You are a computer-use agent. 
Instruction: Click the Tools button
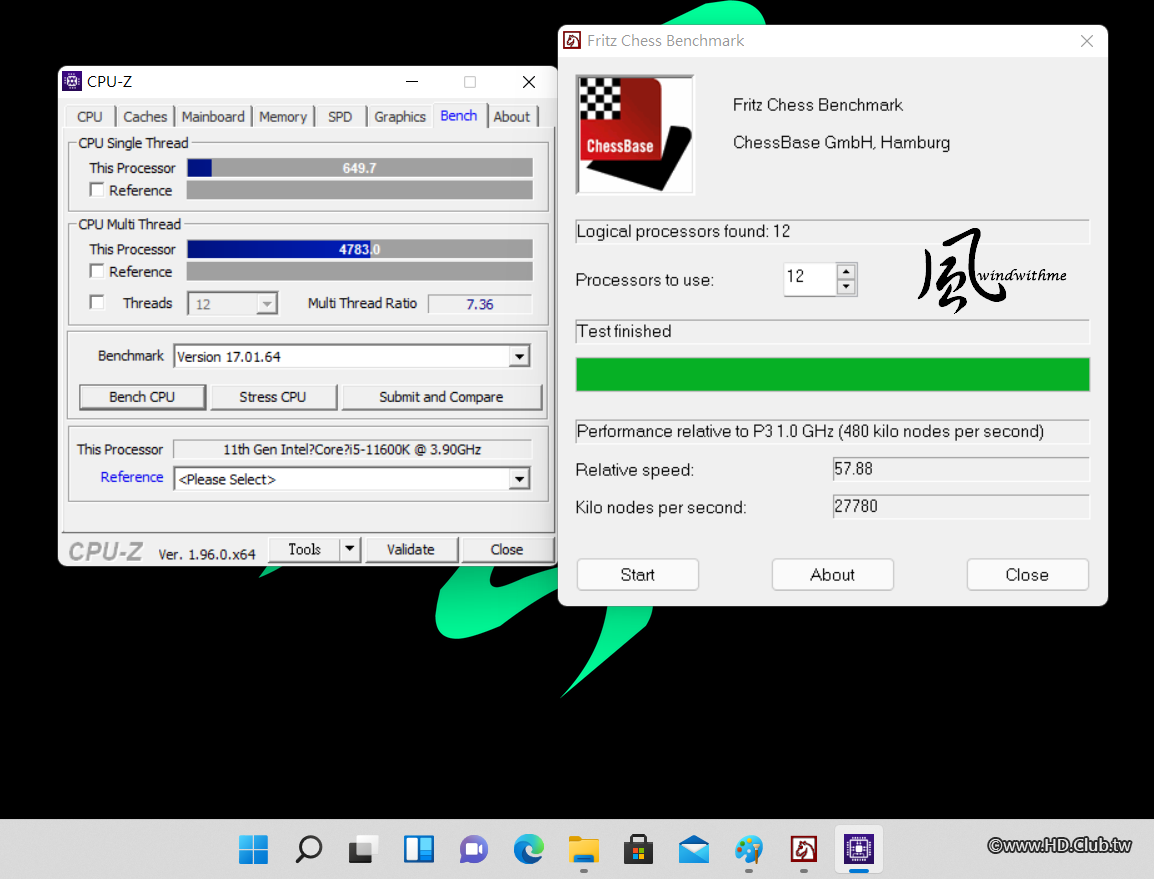click(304, 549)
